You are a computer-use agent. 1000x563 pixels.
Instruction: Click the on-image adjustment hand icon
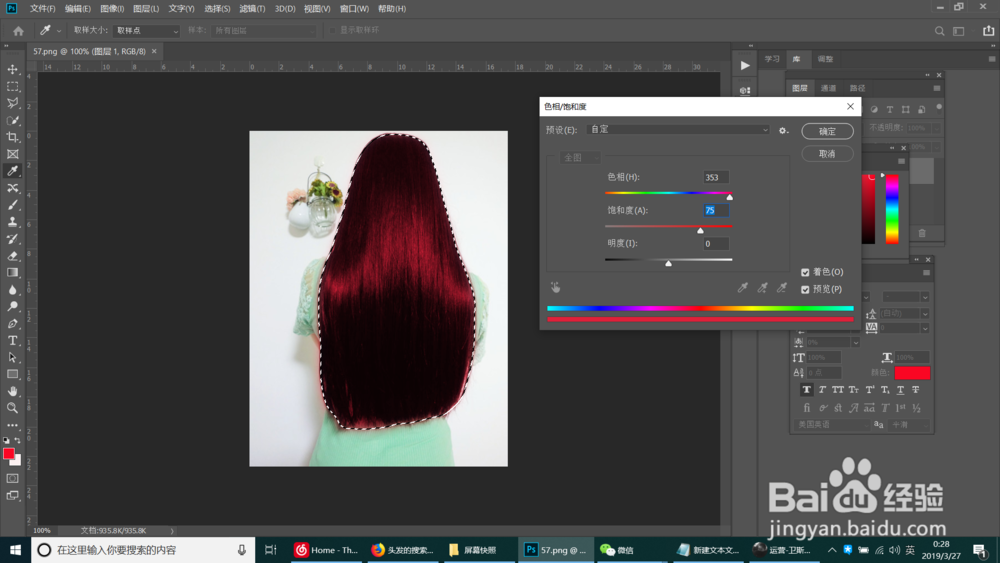(555, 288)
